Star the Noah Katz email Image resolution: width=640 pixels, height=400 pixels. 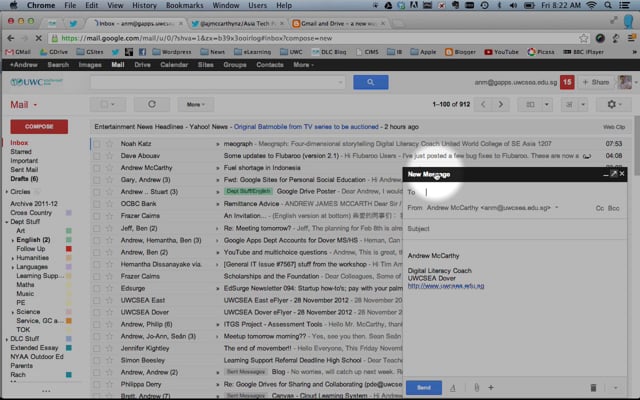click(109, 144)
